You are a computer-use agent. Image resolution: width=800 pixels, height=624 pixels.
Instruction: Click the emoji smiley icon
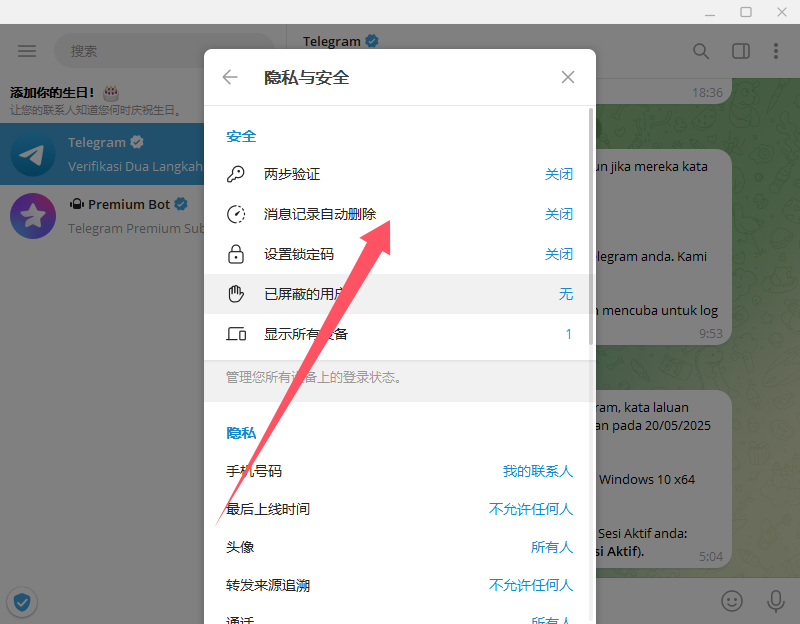pyautogui.click(x=733, y=600)
